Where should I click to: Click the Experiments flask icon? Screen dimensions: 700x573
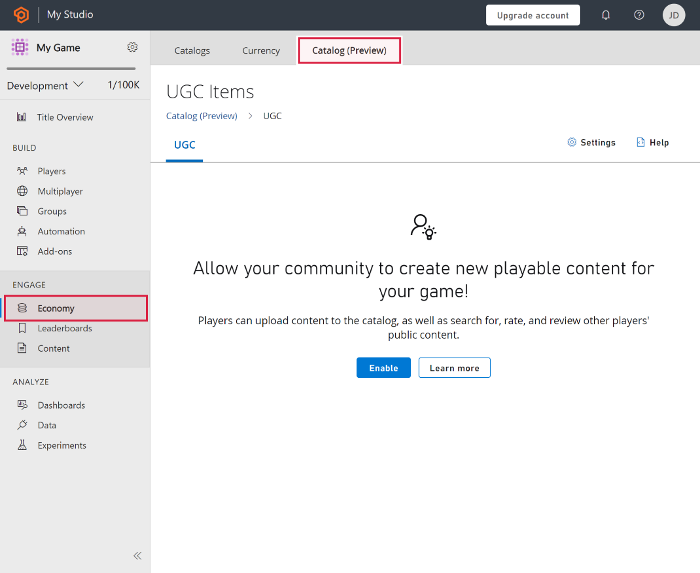coord(22,445)
